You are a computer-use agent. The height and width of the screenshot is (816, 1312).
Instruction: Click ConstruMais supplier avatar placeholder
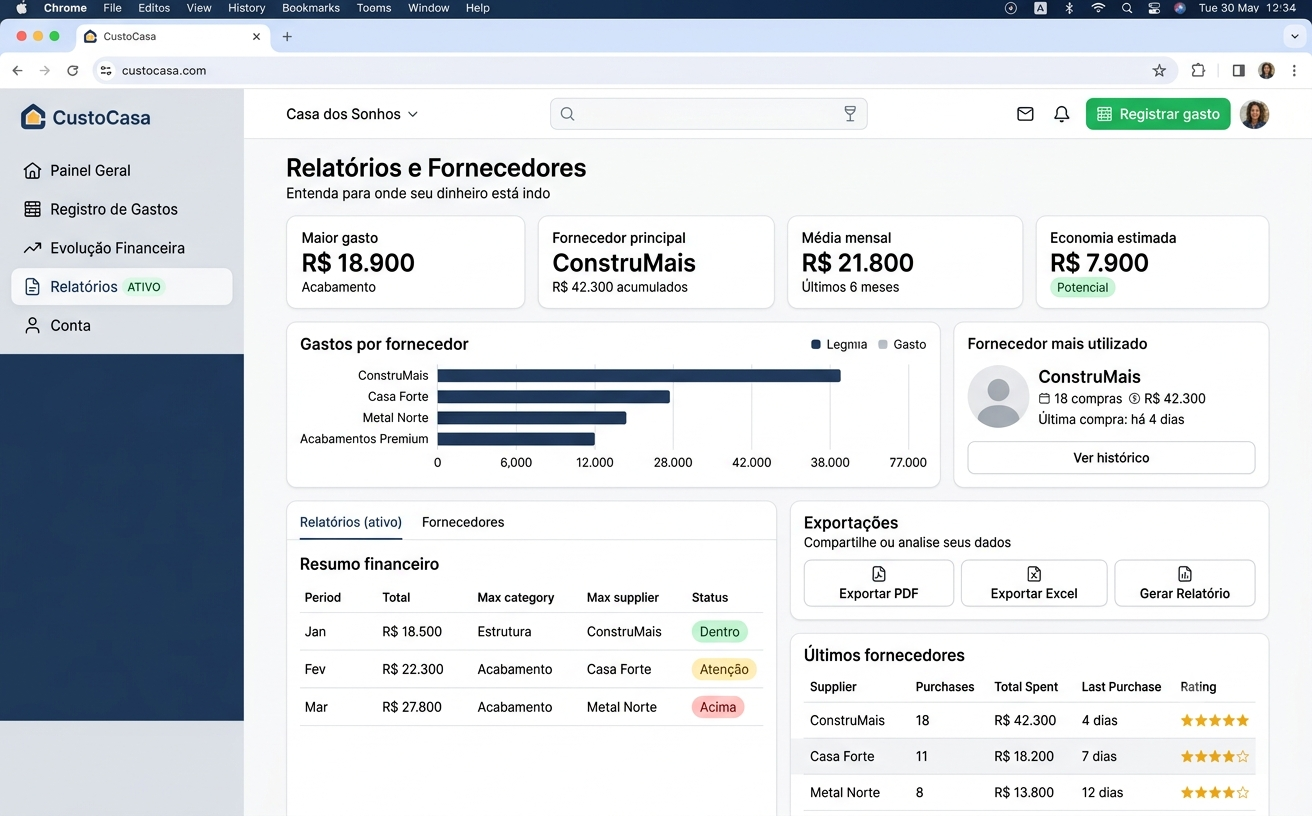(998, 396)
